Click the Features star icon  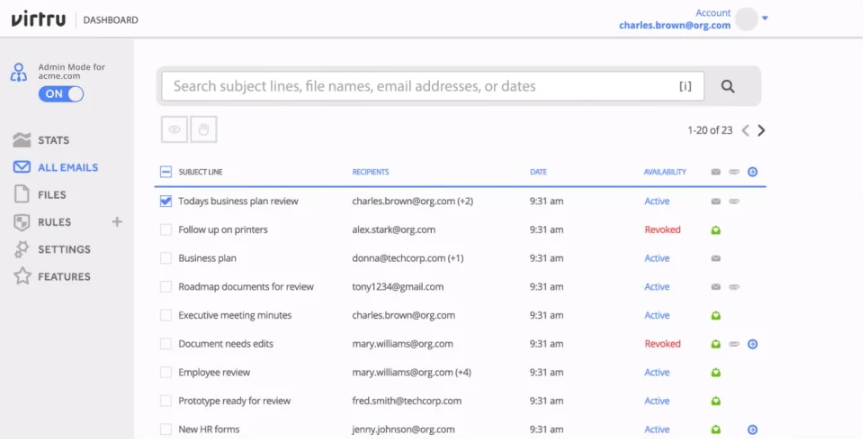click(x=22, y=276)
